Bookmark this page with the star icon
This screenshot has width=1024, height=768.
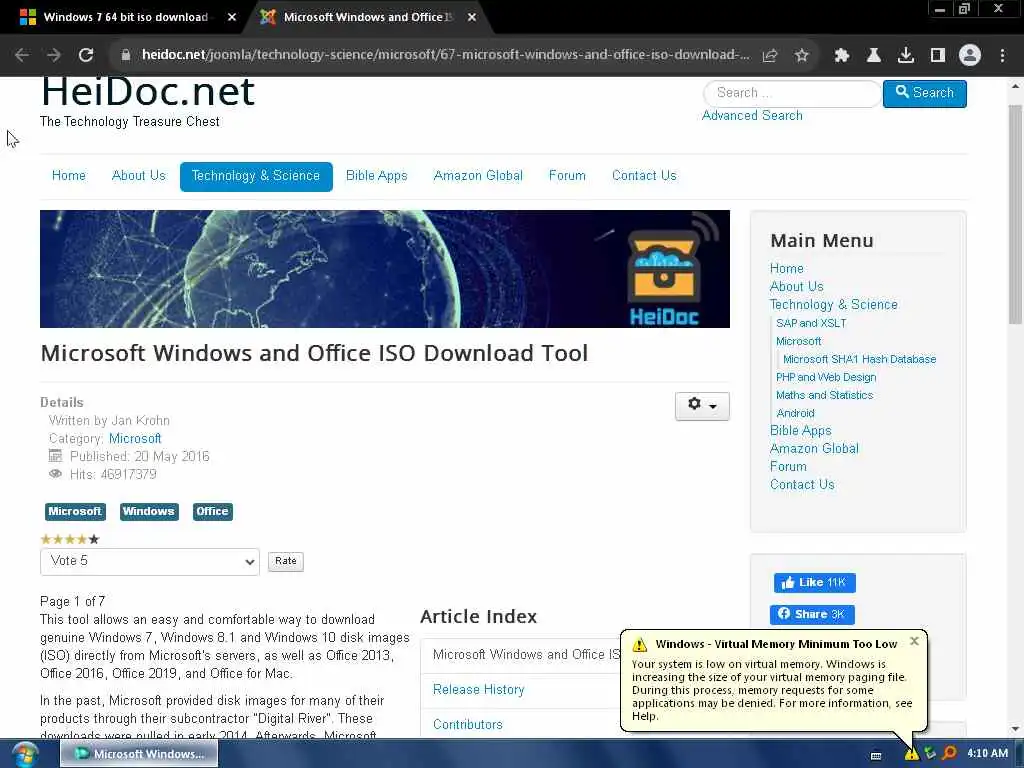[802, 56]
